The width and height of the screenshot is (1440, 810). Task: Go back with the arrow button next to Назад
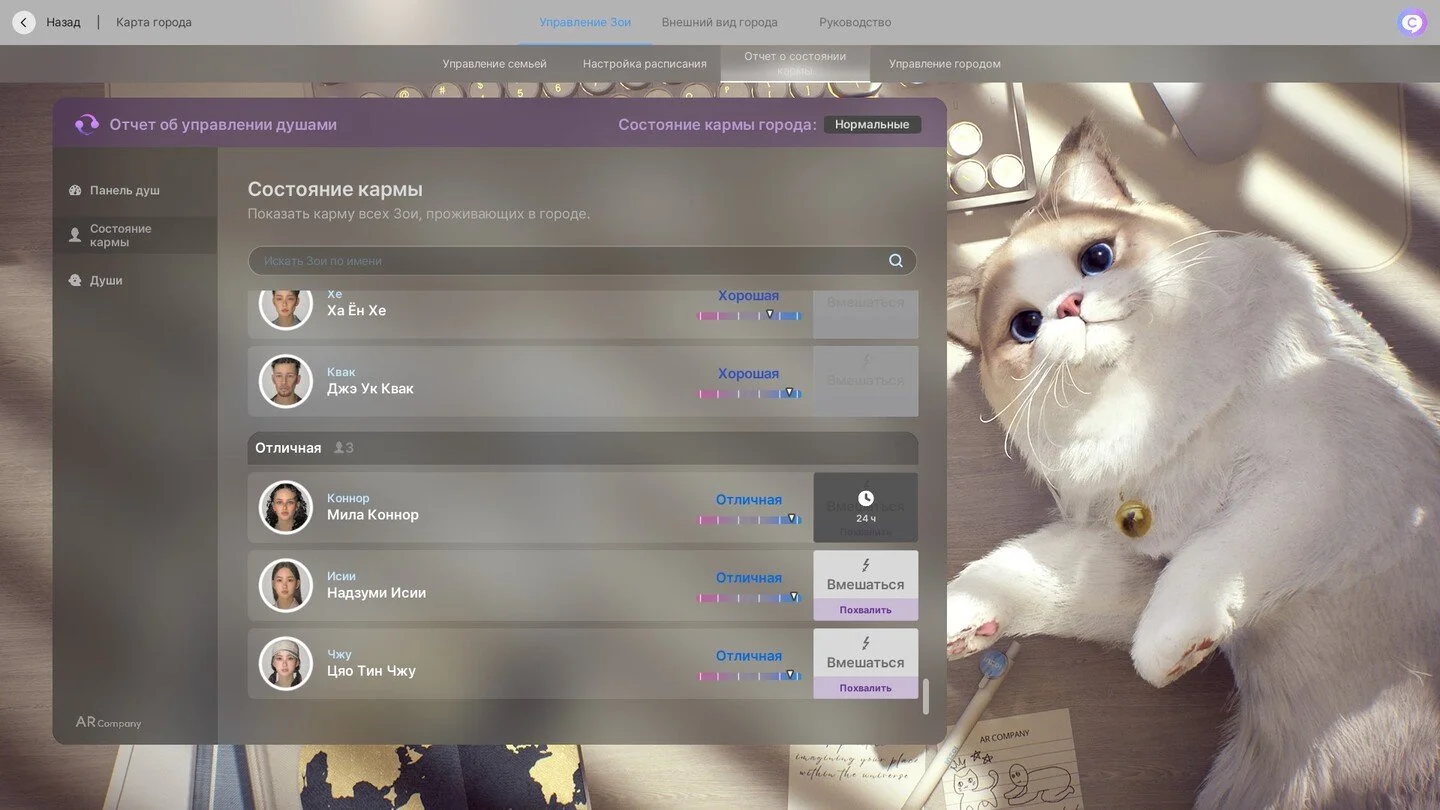pos(24,22)
